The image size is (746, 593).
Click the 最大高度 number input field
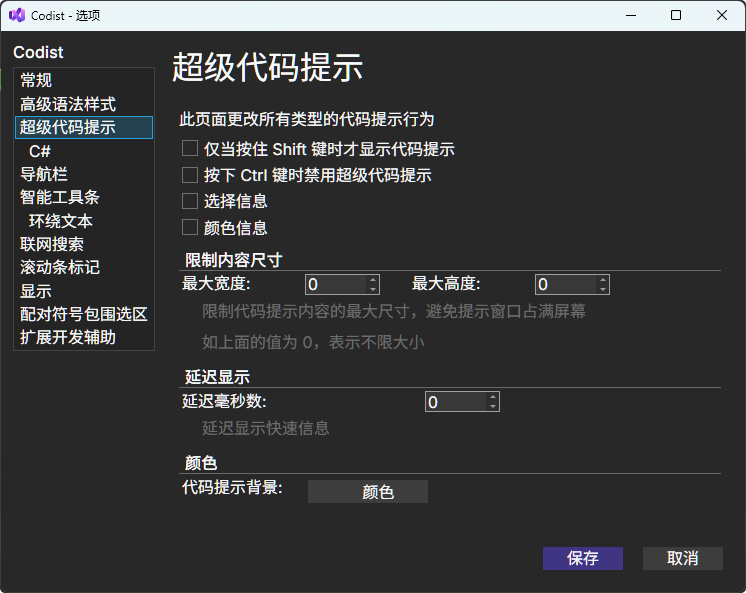point(564,285)
